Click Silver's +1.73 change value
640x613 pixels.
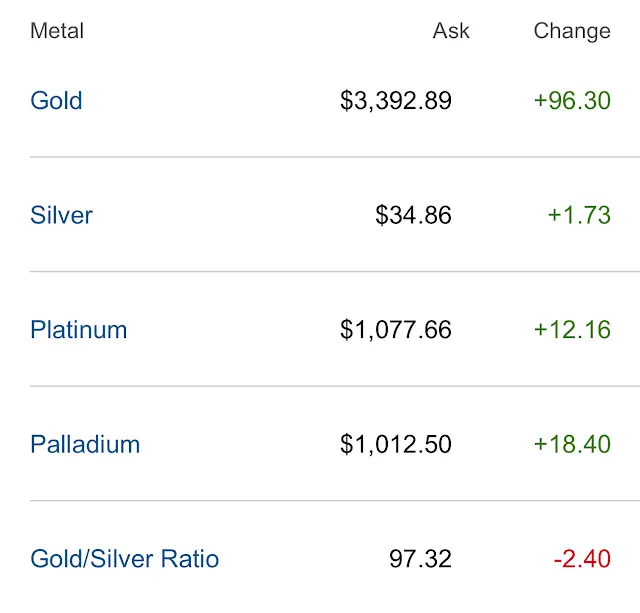(x=579, y=215)
